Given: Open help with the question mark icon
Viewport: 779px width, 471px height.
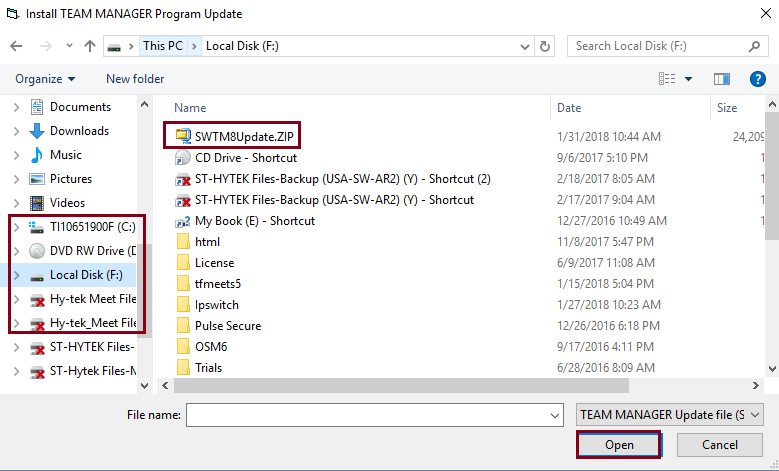Looking at the screenshot, I should [x=758, y=79].
